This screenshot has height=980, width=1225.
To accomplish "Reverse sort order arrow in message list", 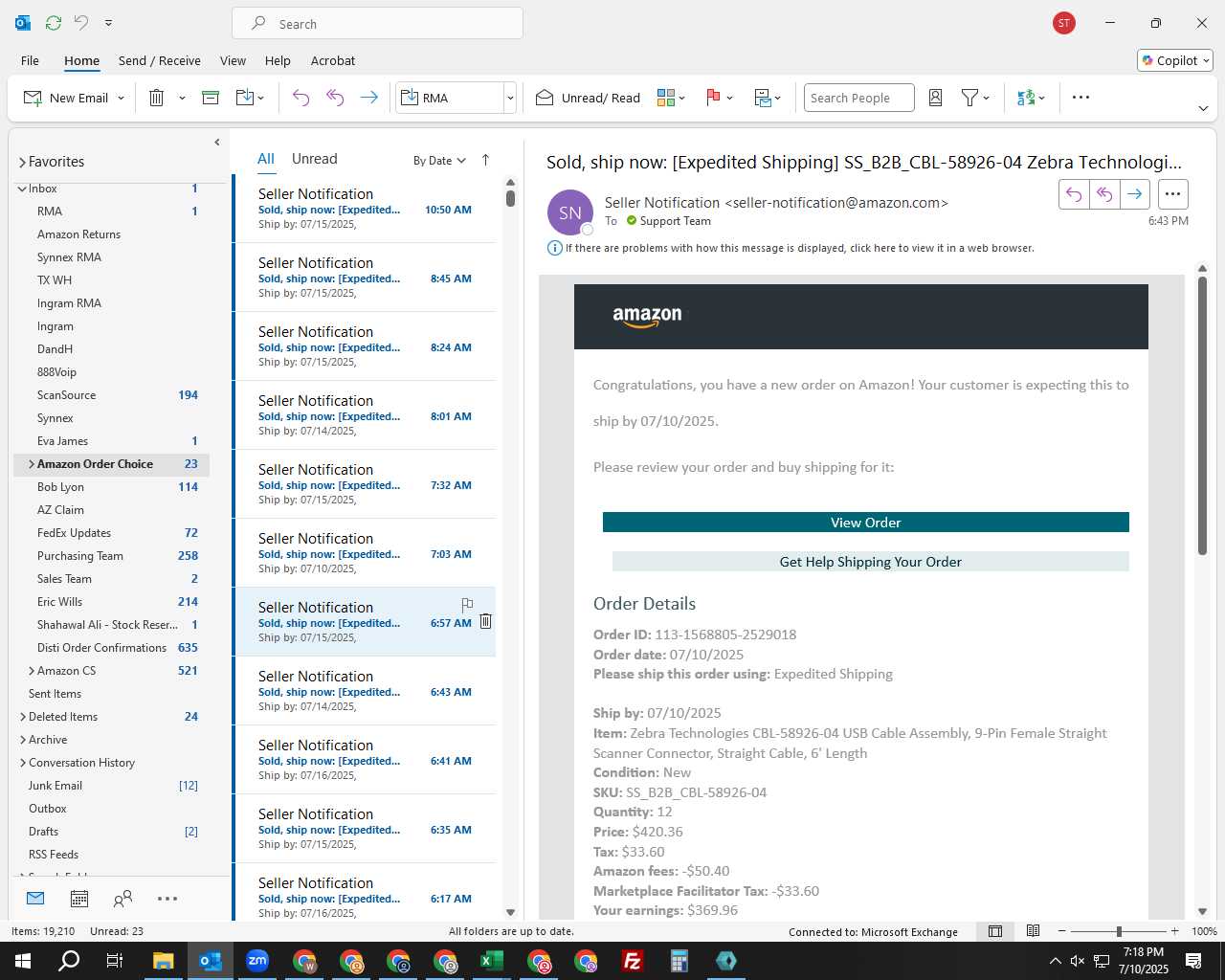I will click(x=485, y=160).
